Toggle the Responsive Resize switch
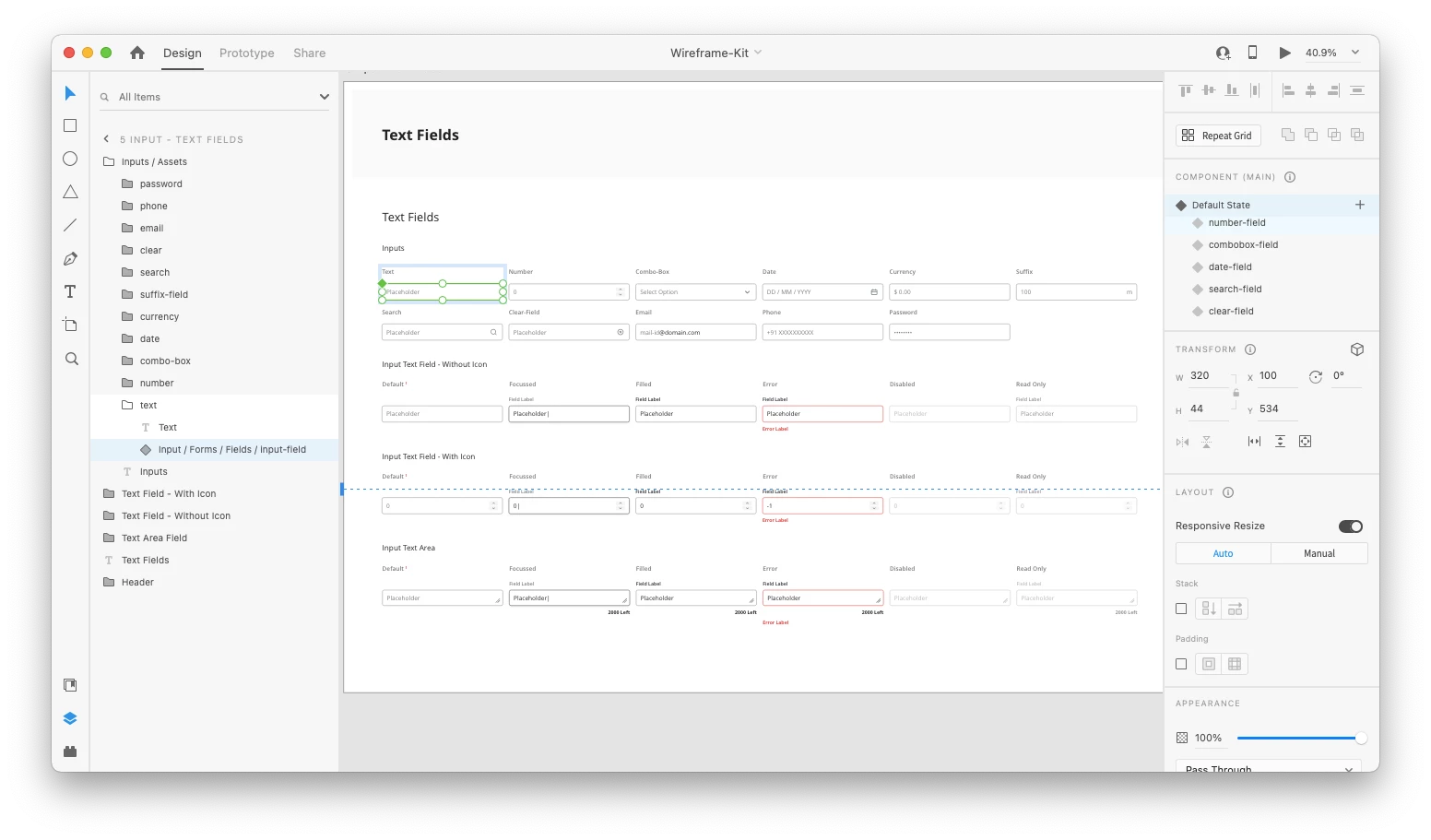Viewport: 1431px width, 840px height. click(x=1351, y=526)
